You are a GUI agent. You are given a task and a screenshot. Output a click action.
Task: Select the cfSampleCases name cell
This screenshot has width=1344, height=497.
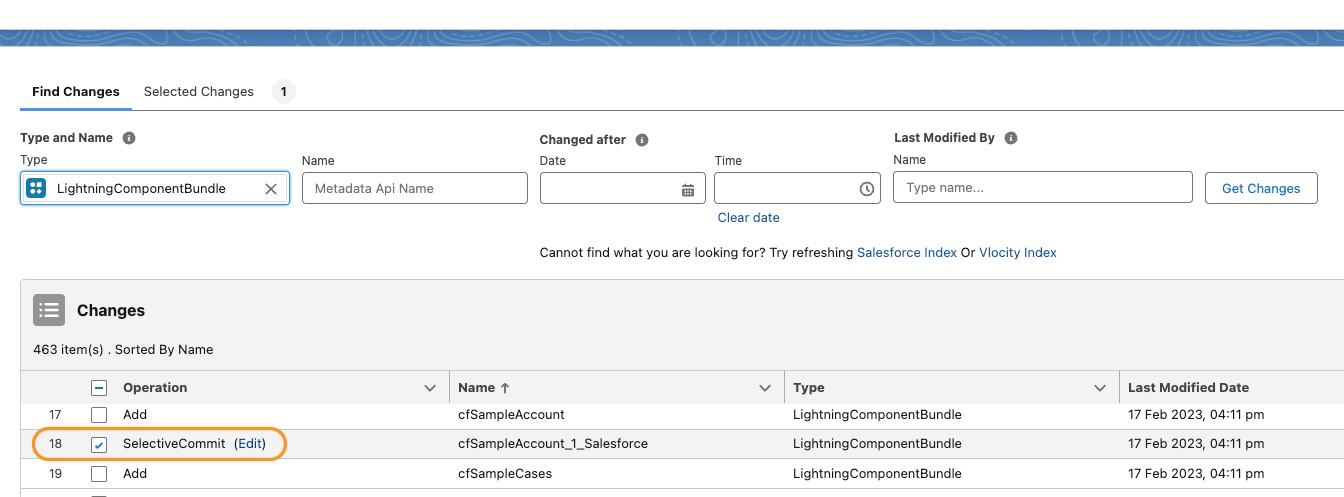[x=505, y=473]
